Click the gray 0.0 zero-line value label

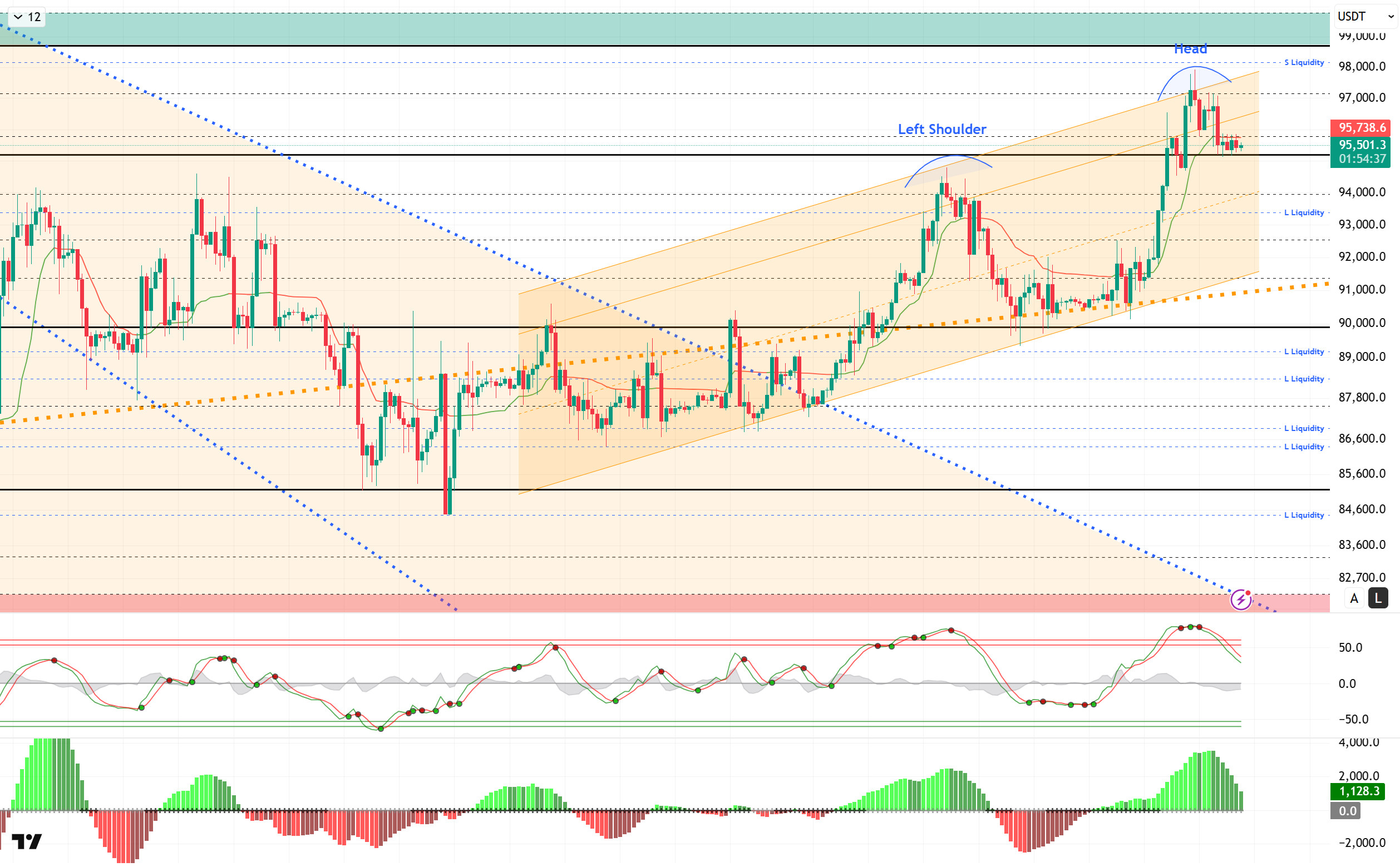point(1347,811)
